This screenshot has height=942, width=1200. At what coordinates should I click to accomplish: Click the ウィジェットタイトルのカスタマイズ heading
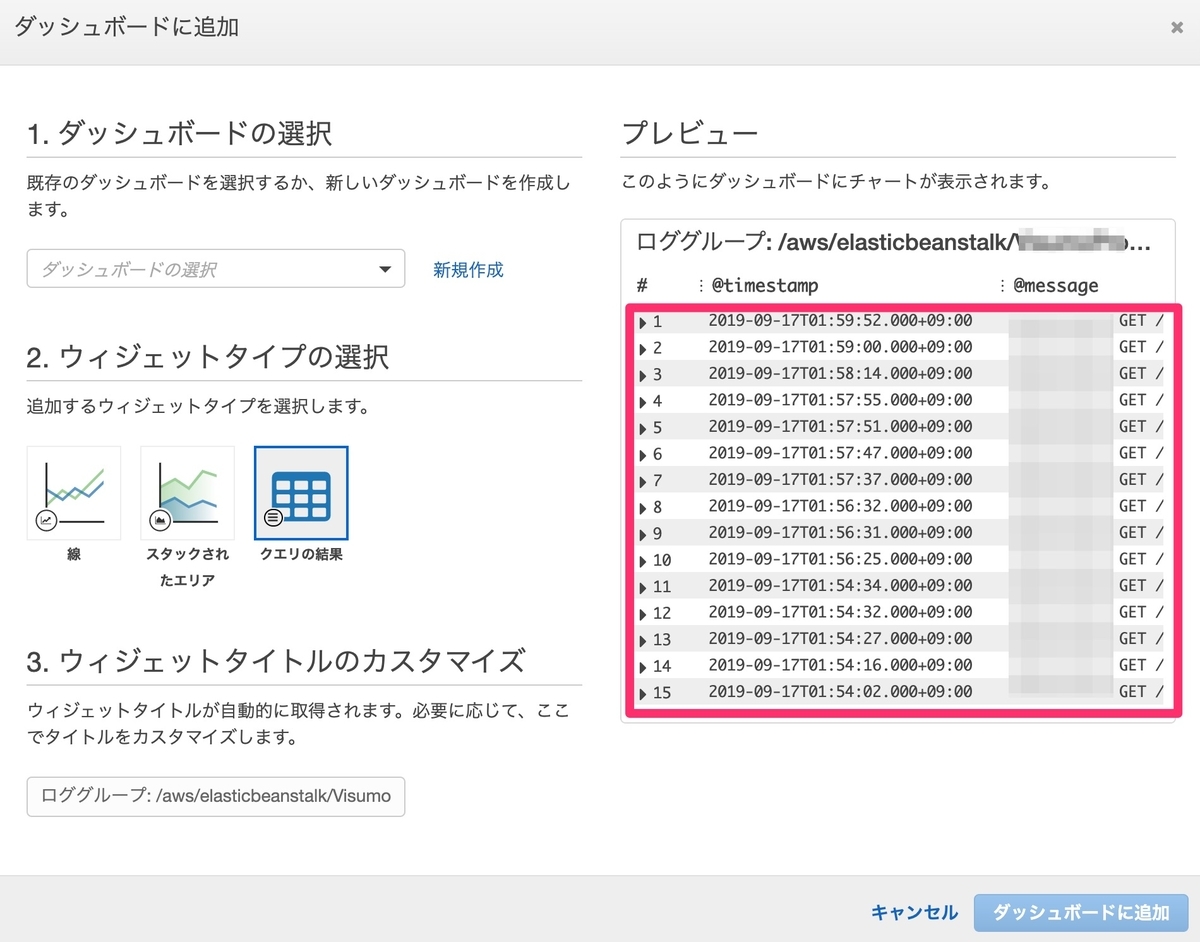(276, 661)
